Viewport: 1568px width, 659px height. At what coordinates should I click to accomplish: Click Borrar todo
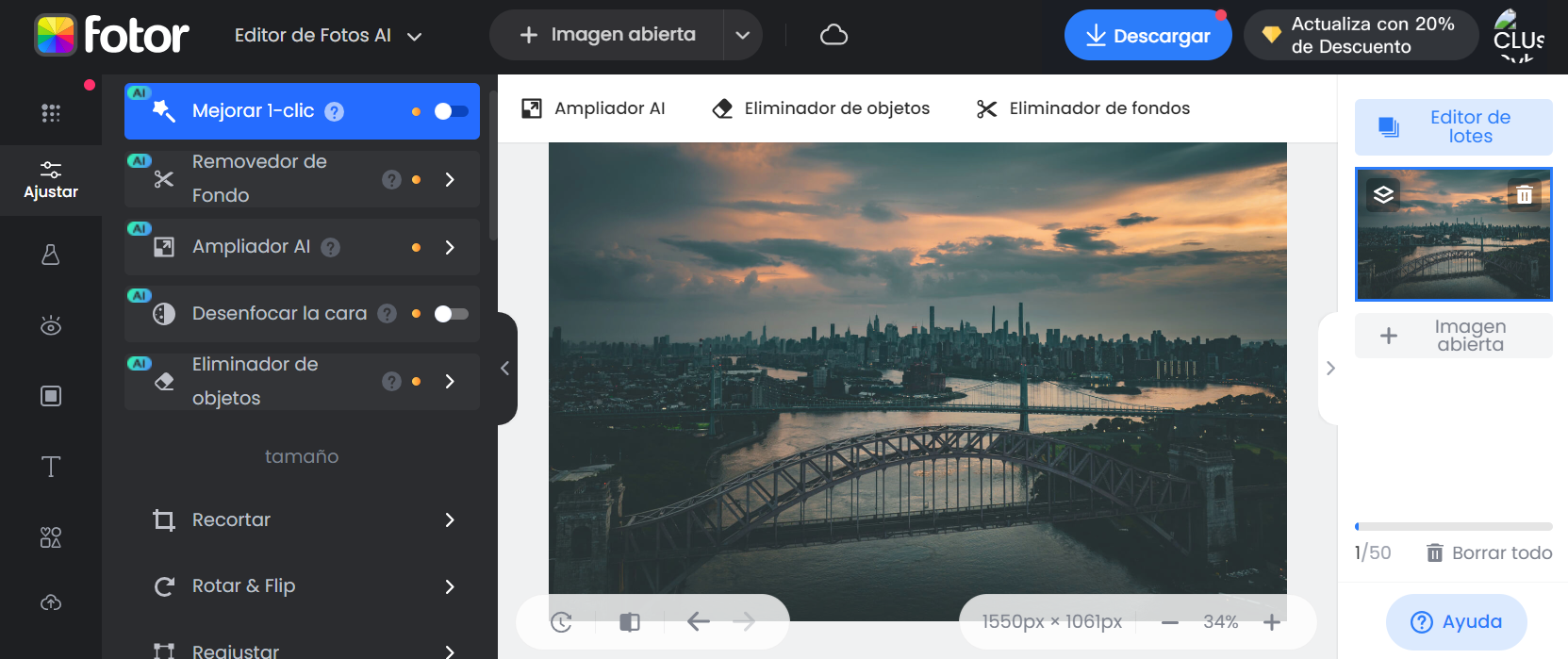point(1489,552)
